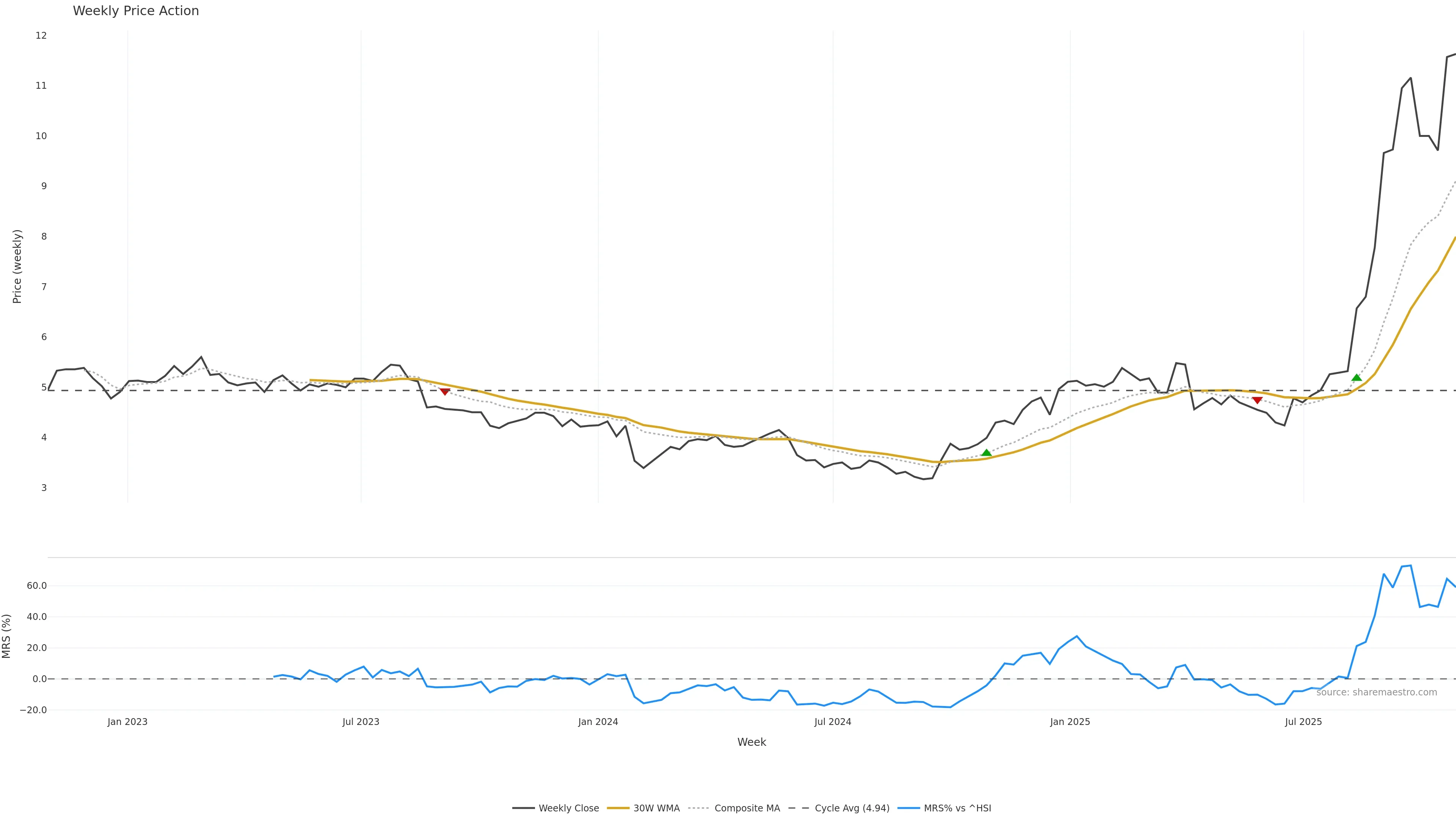
Task: Click the red down-triangle marker before Jul 2025
Action: point(1257,400)
